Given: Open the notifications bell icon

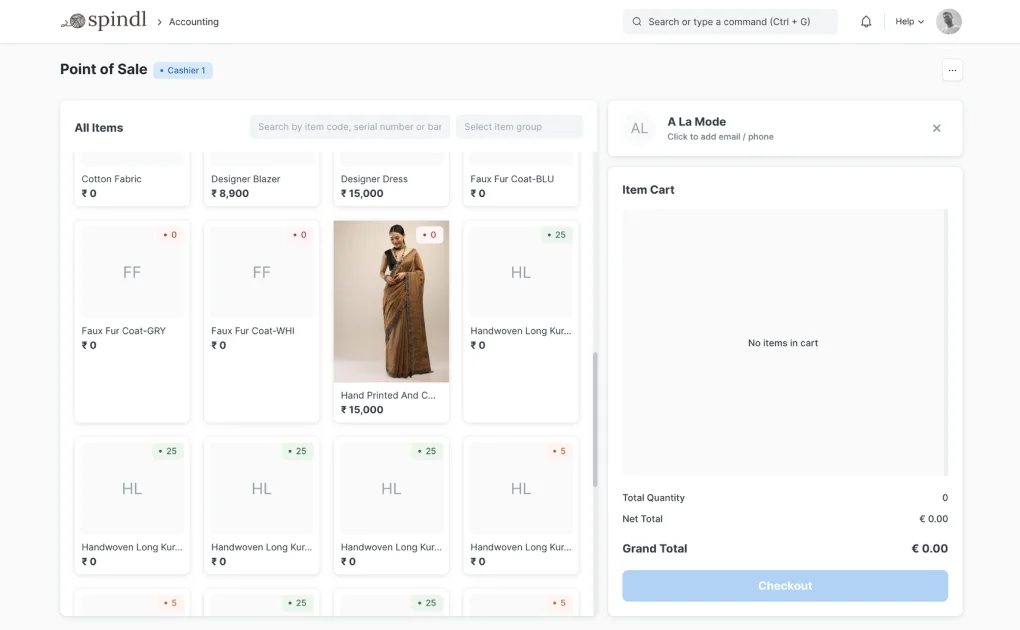Looking at the screenshot, I should [x=866, y=20].
